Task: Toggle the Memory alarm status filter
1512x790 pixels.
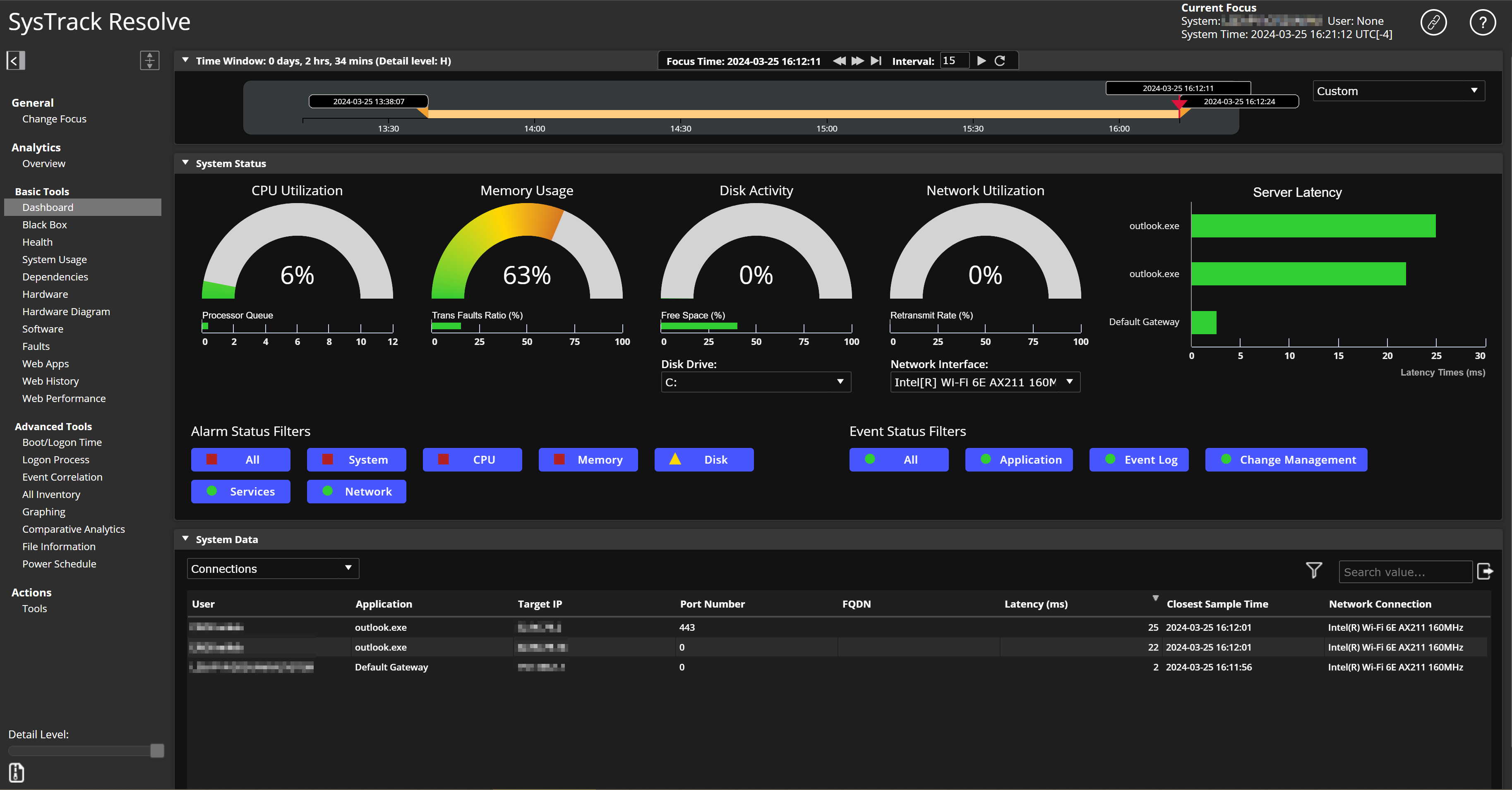Action: [x=588, y=460]
